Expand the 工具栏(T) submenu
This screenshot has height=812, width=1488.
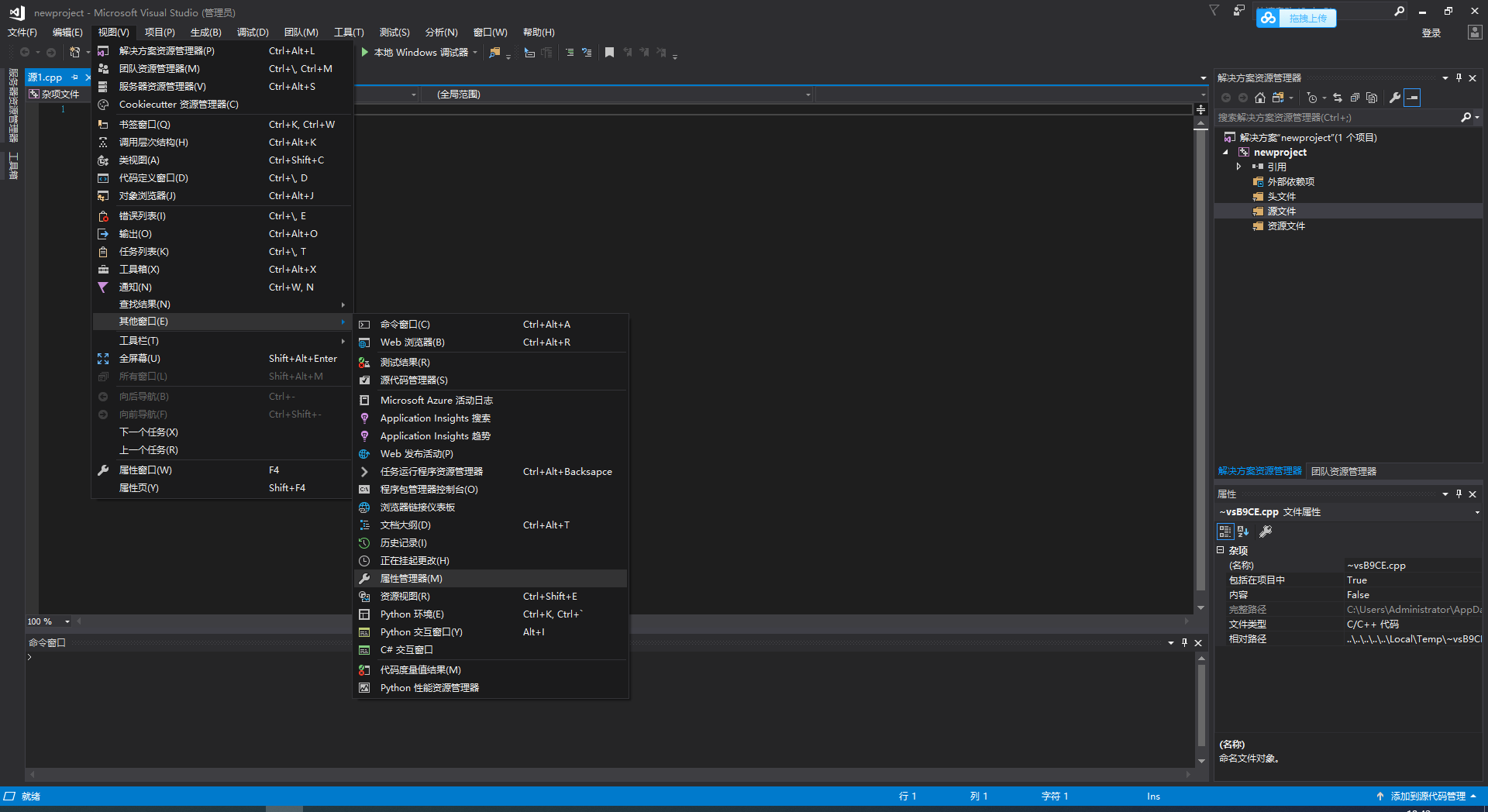(x=222, y=341)
